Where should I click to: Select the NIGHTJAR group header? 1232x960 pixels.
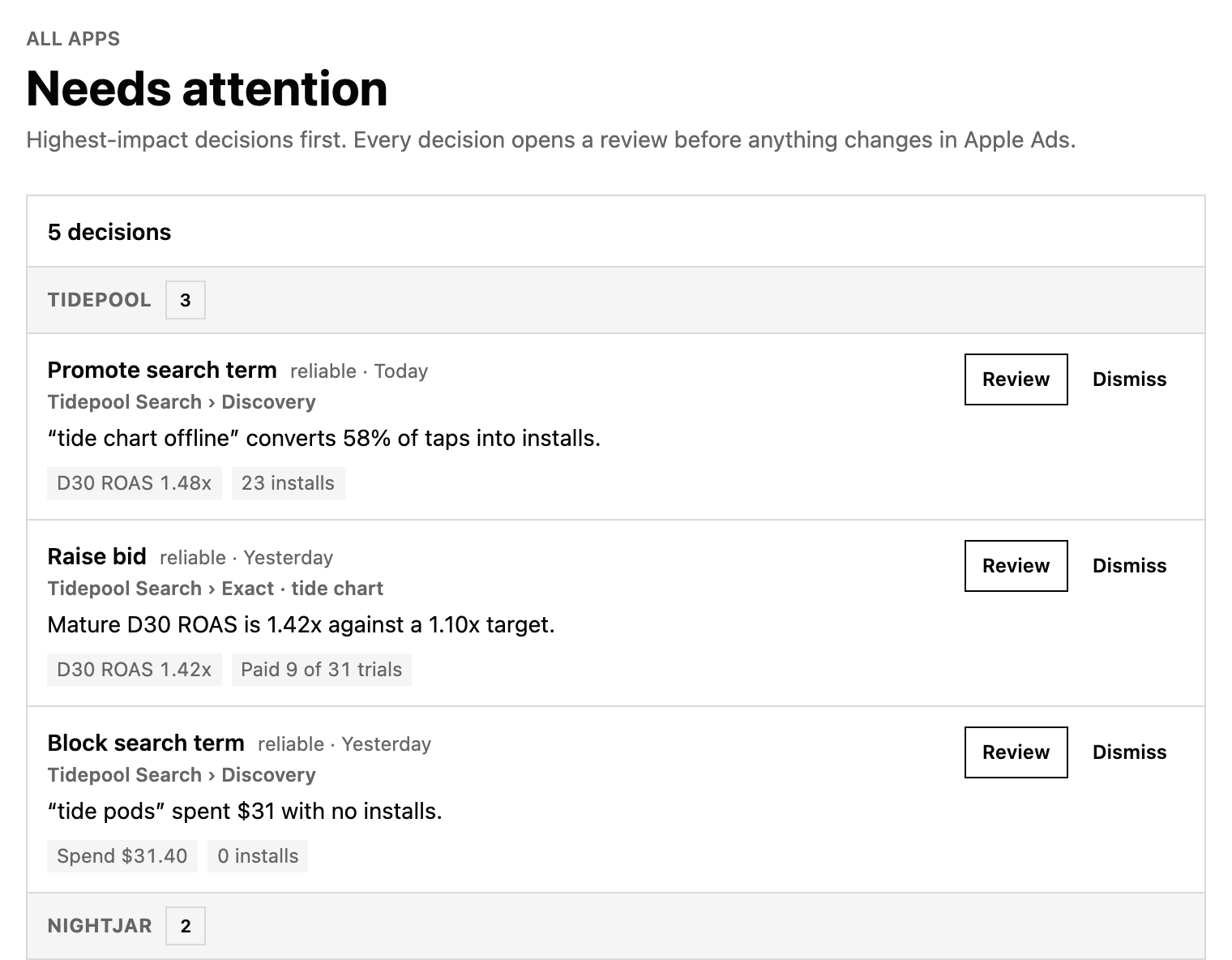[x=616, y=926]
